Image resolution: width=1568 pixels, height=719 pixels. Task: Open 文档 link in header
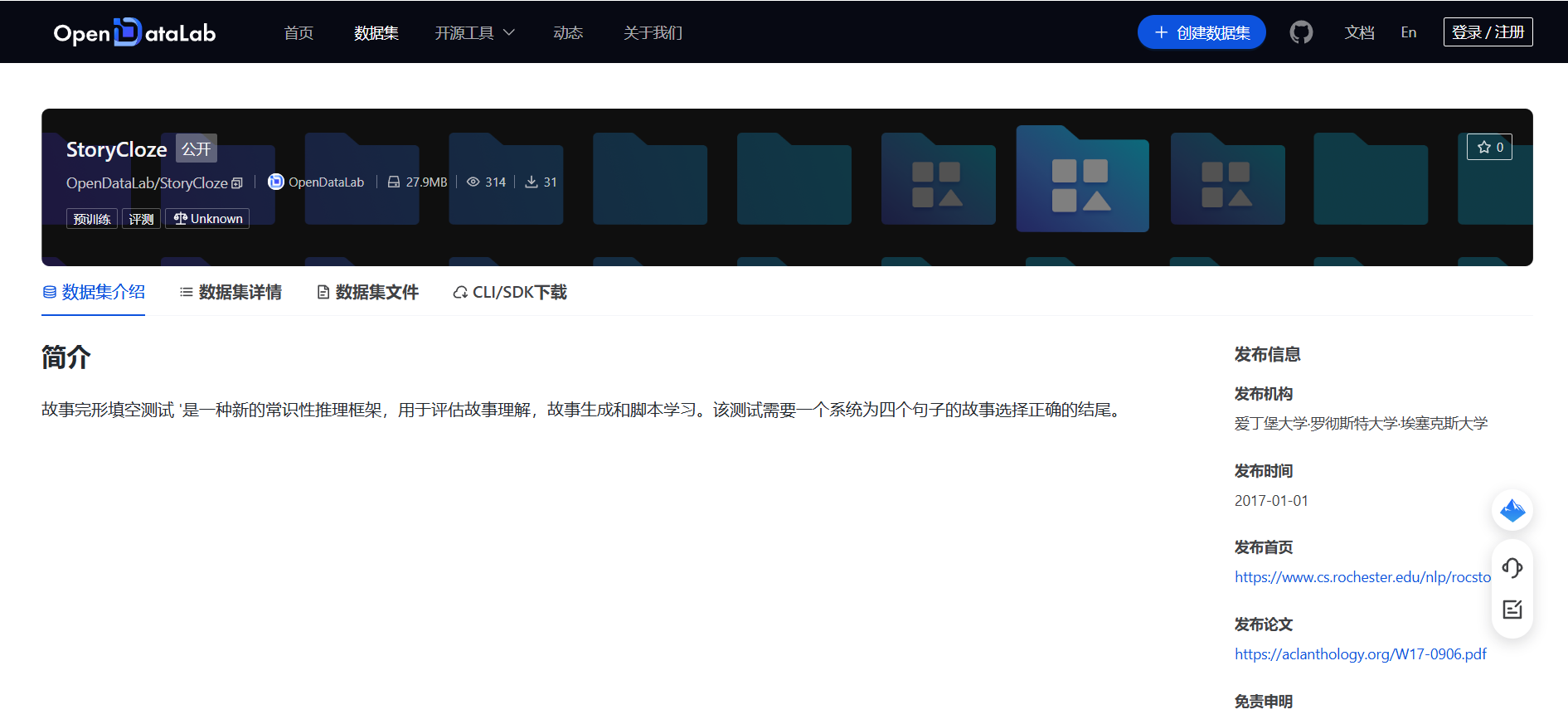pos(1360,32)
